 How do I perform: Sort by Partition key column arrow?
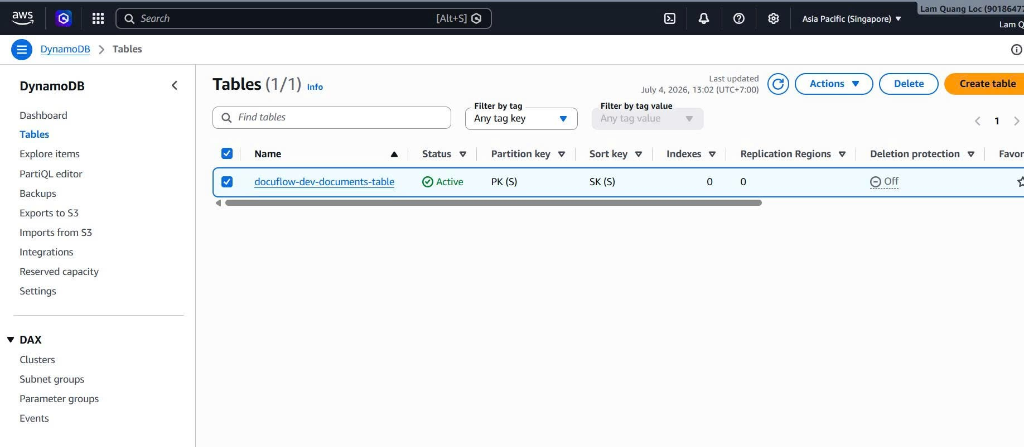click(x=562, y=154)
